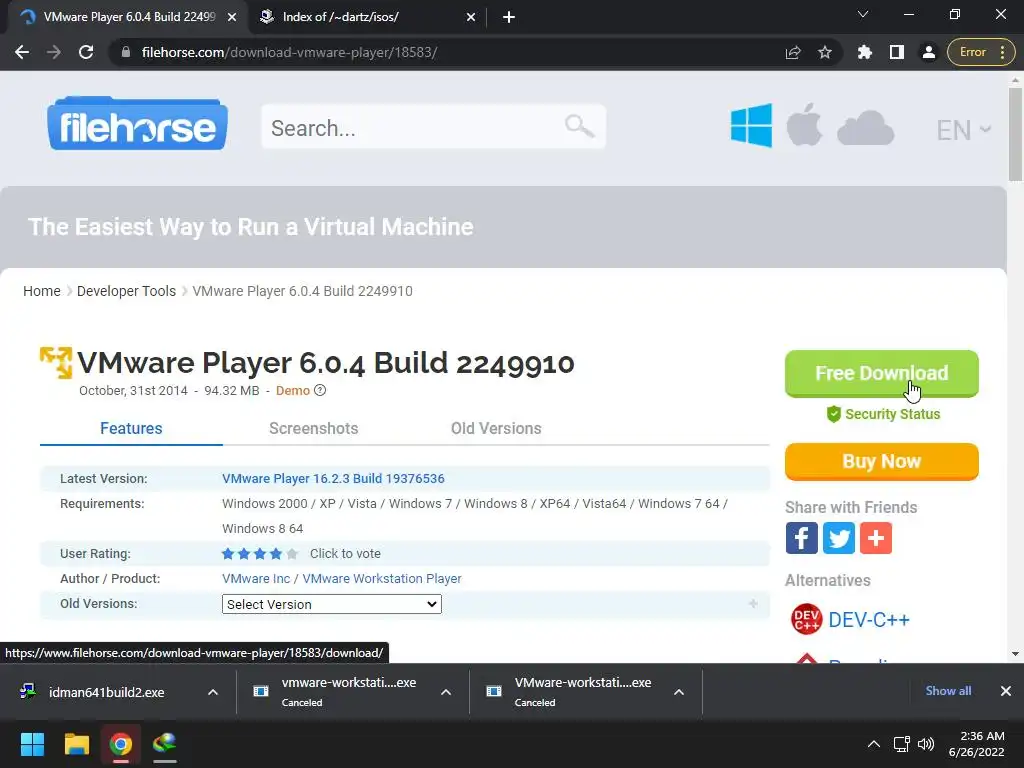Select the Windows platform icon
This screenshot has height=768, width=1024.
pyautogui.click(x=751, y=125)
